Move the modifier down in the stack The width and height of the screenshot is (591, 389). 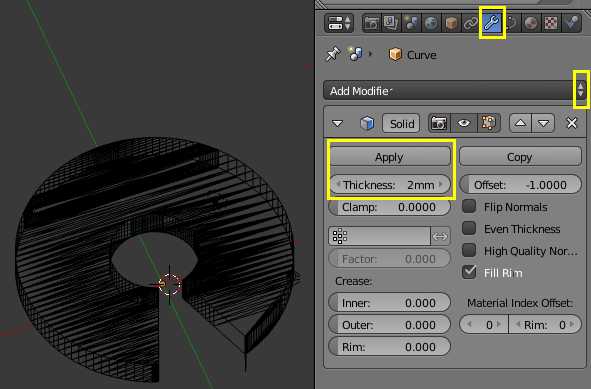coord(543,123)
